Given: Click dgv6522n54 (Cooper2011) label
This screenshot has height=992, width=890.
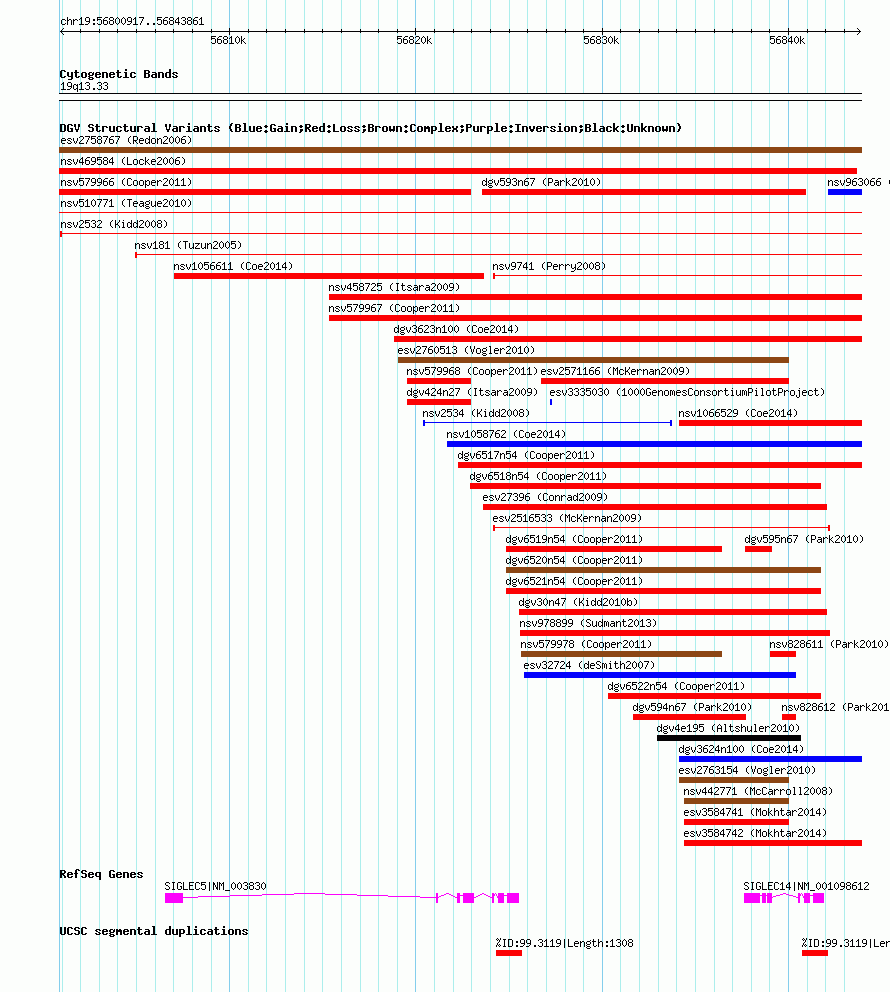Looking at the screenshot, I should coord(676,686).
